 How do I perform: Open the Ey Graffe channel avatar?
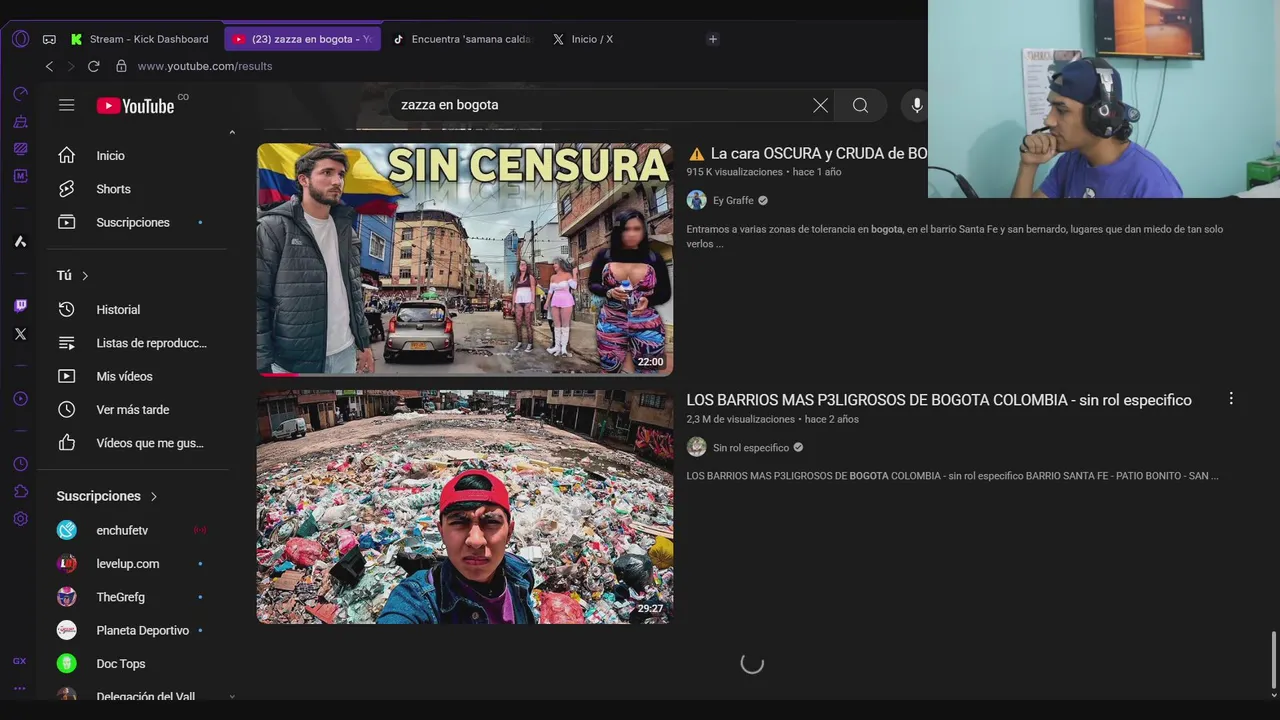[x=697, y=200]
